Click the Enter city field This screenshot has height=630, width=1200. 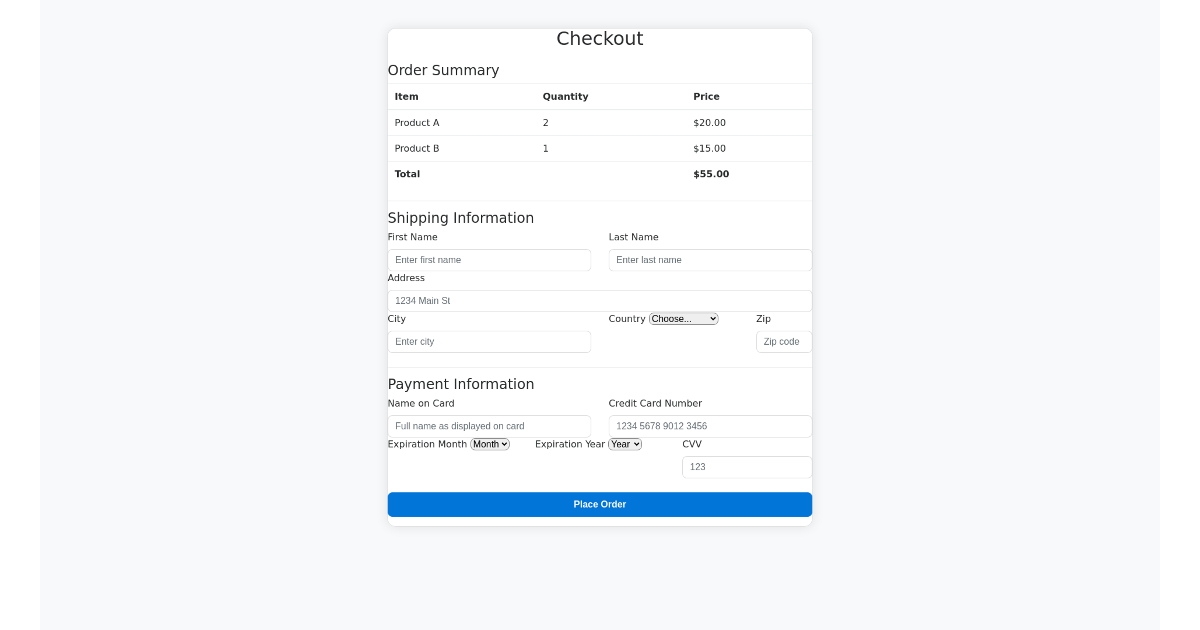(489, 341)
